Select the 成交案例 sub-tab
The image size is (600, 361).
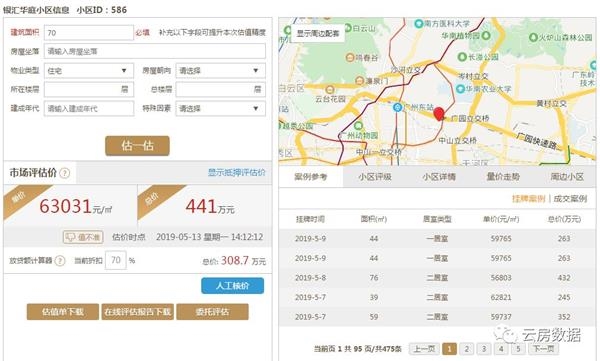pos(570,199)
